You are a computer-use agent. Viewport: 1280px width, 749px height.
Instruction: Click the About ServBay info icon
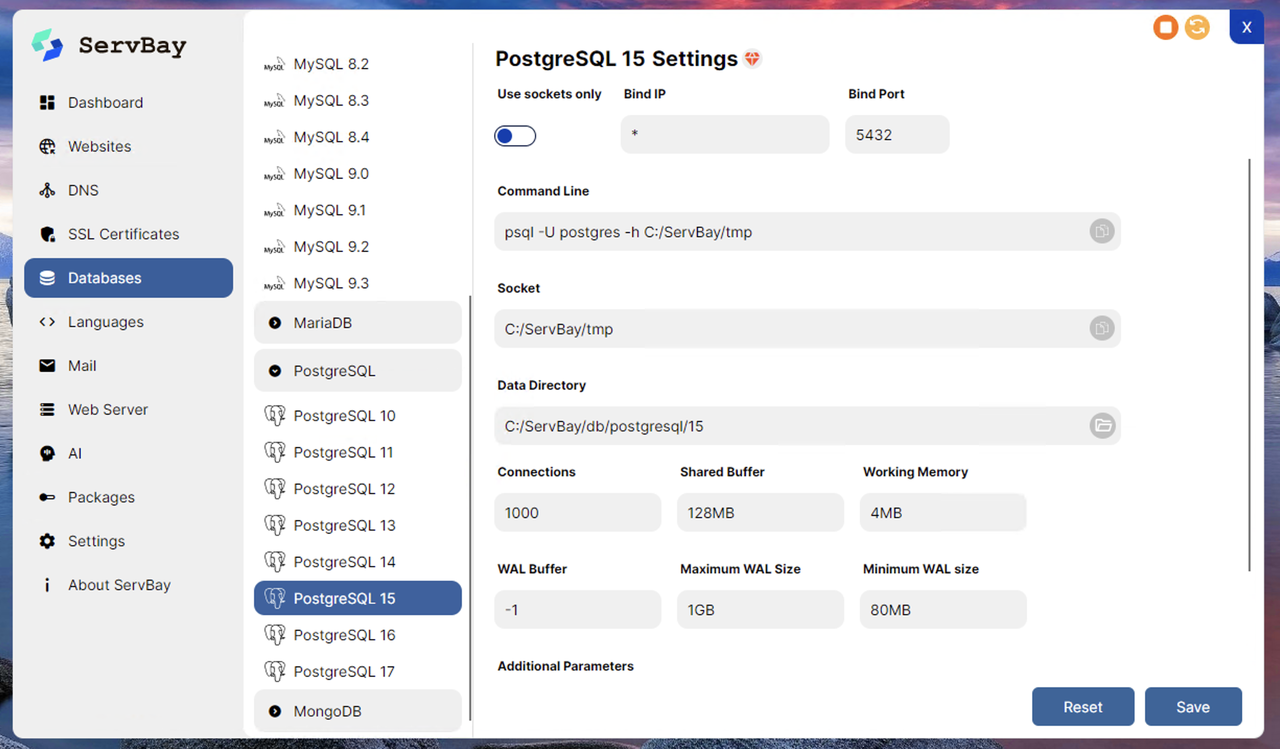[47, 585]
